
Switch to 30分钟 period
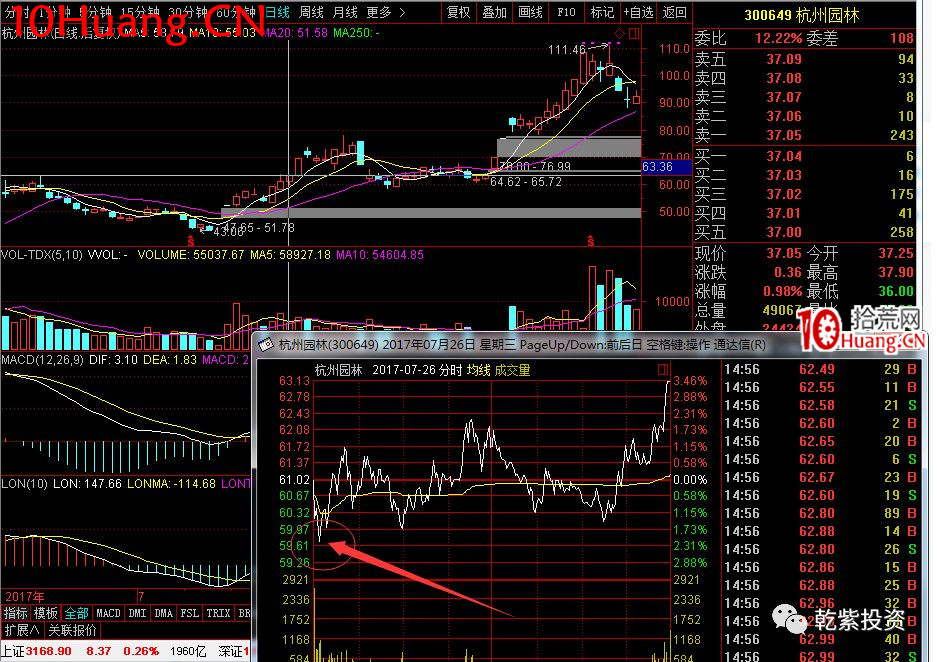click(x=188, y=13)
